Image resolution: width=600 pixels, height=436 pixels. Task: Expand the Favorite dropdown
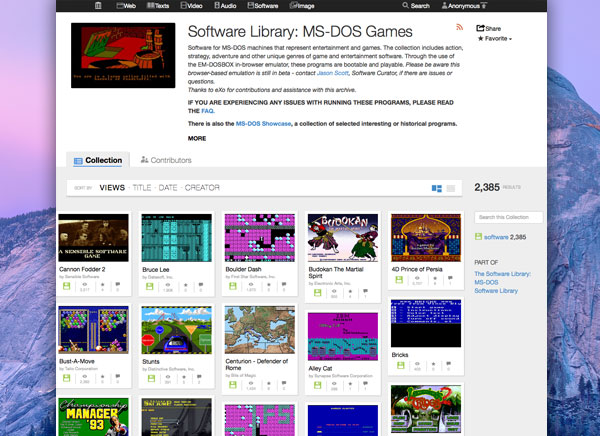tap(495, 39)
